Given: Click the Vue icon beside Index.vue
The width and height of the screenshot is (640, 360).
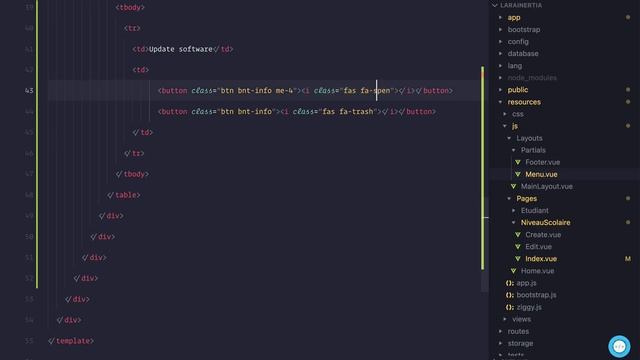Looking at the screenshot, I should pyautogui.click(x=518, y=259).
